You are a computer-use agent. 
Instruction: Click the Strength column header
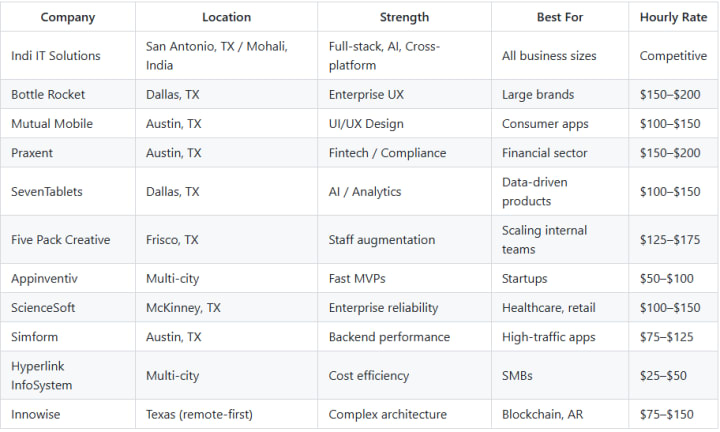[404, 17]
